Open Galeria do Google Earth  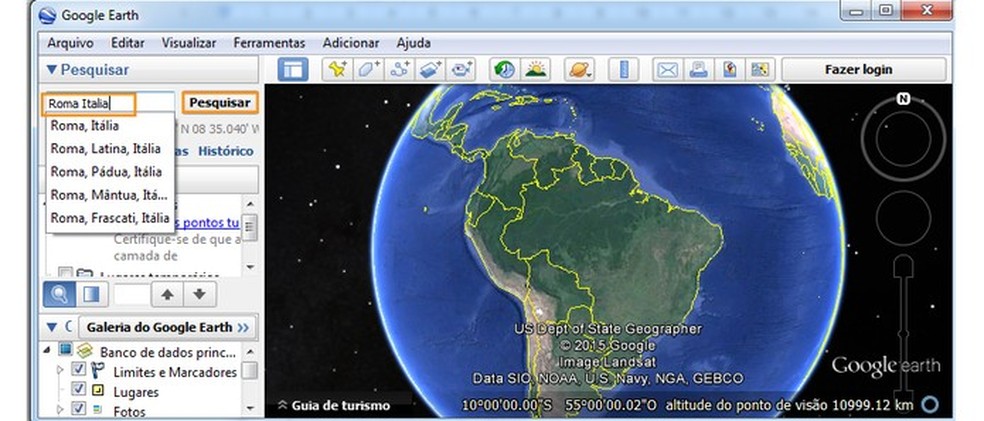(x=168, y=327)
